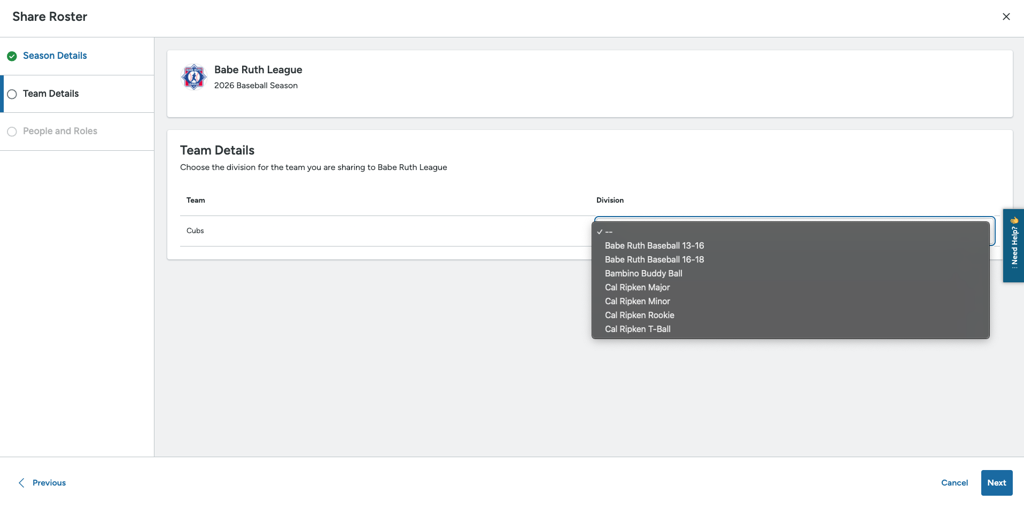This screenshot has width=1024, height=508.
Task: Select Bambino Buddy Ball division
Action: (790, 273)
